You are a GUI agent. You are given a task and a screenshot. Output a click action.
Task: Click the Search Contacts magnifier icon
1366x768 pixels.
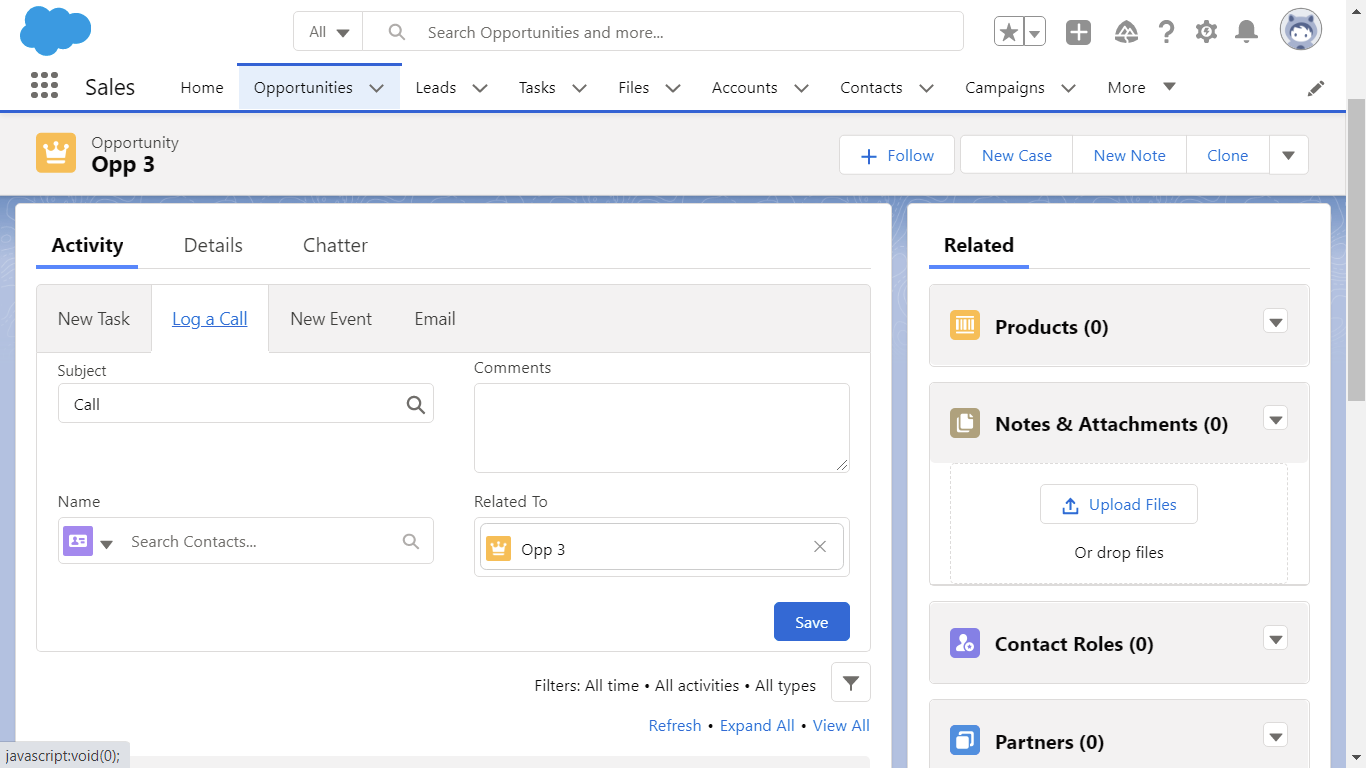click(x=411, y=541)
